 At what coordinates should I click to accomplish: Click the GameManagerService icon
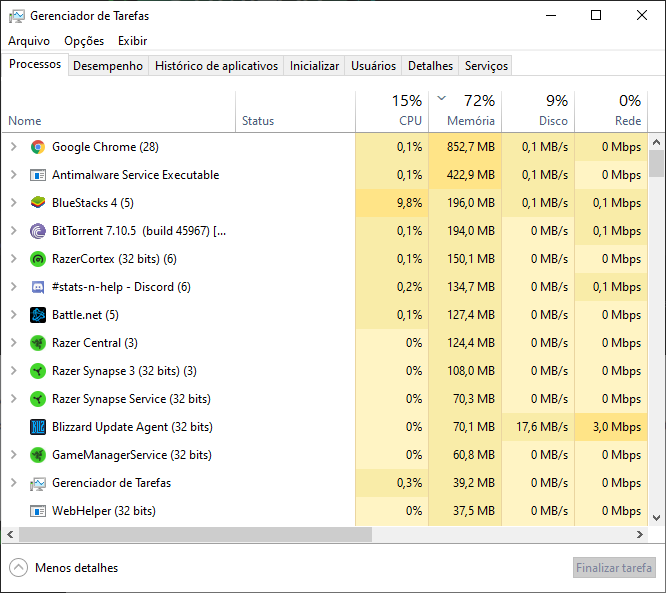(x=38, y=455)
